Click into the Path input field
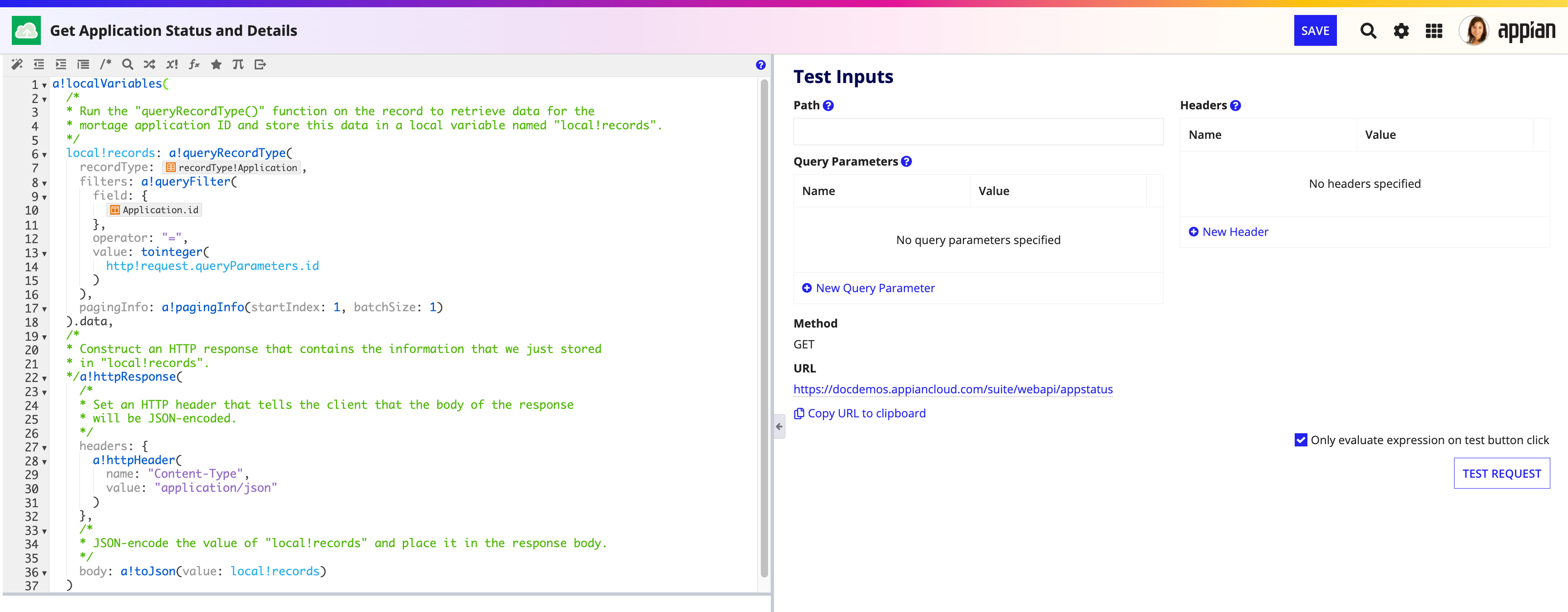Image resolution: width=1568 pixels, height=612 pixels. click(x=977, y=132)
